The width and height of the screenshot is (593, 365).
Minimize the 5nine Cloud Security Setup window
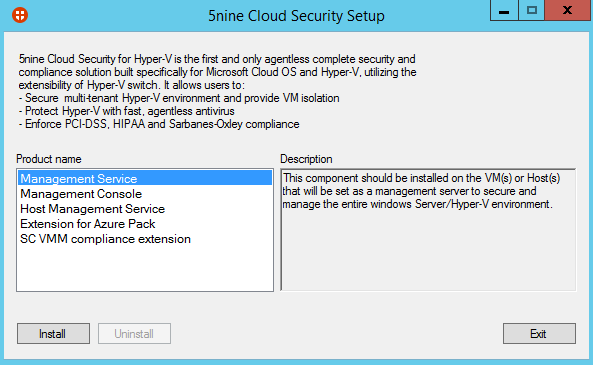504,11
